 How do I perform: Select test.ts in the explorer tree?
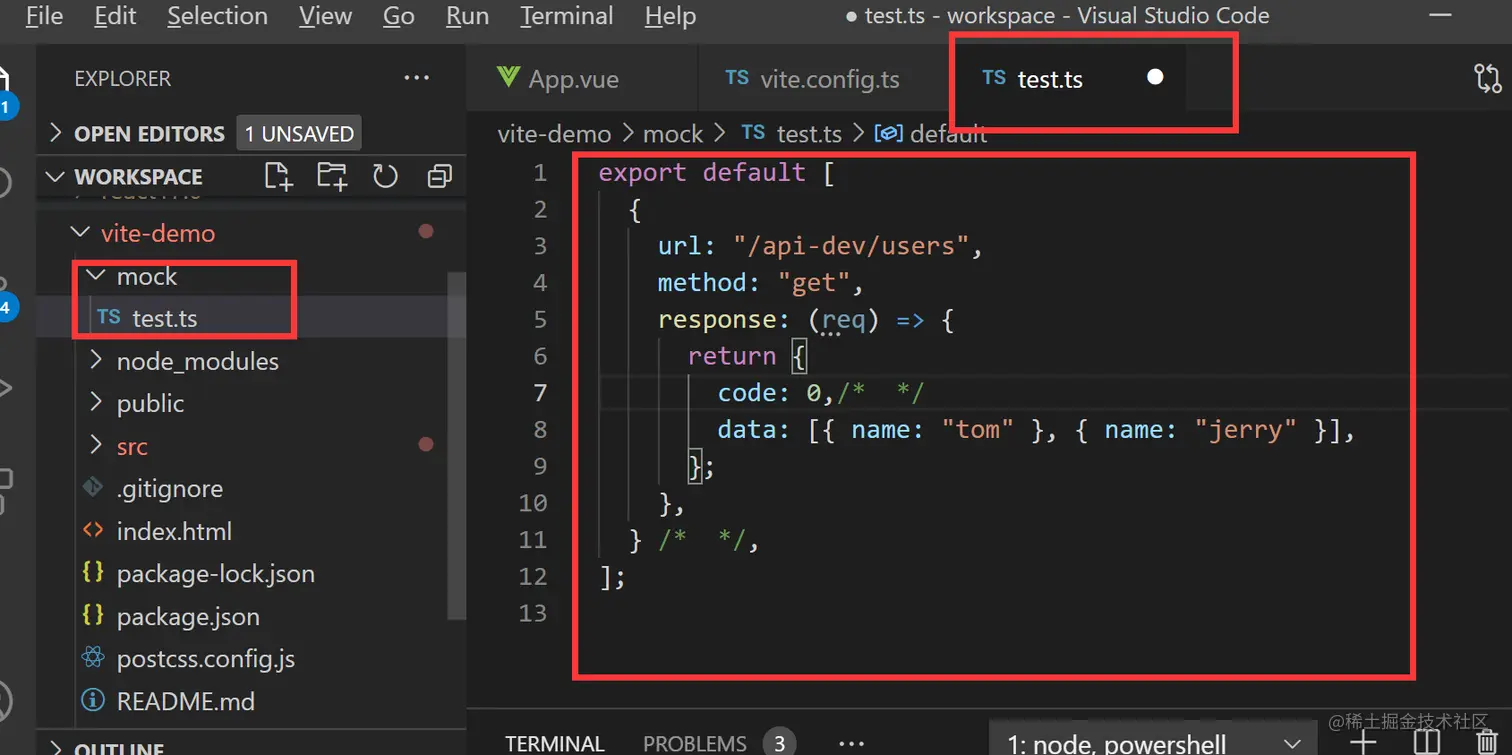click(165, 318)
